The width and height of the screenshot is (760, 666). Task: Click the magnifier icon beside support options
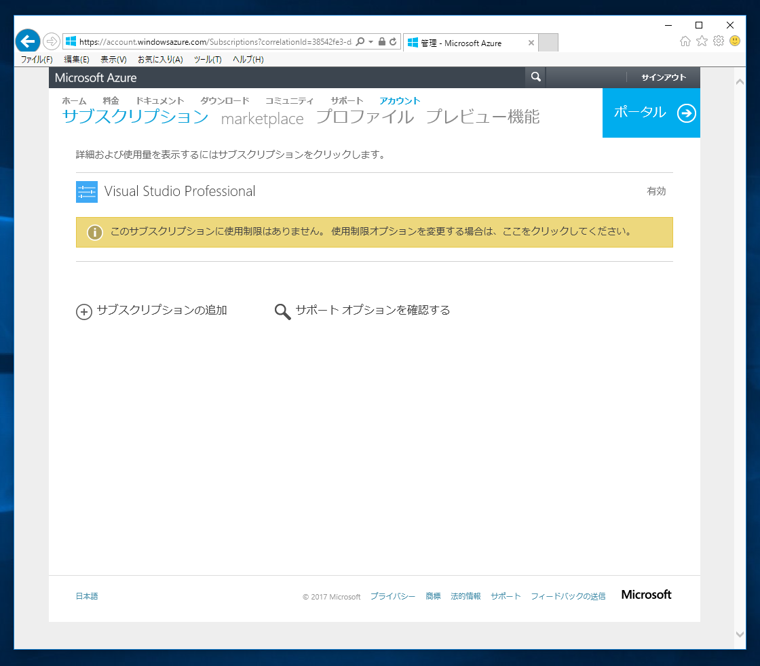pos(283,312)
